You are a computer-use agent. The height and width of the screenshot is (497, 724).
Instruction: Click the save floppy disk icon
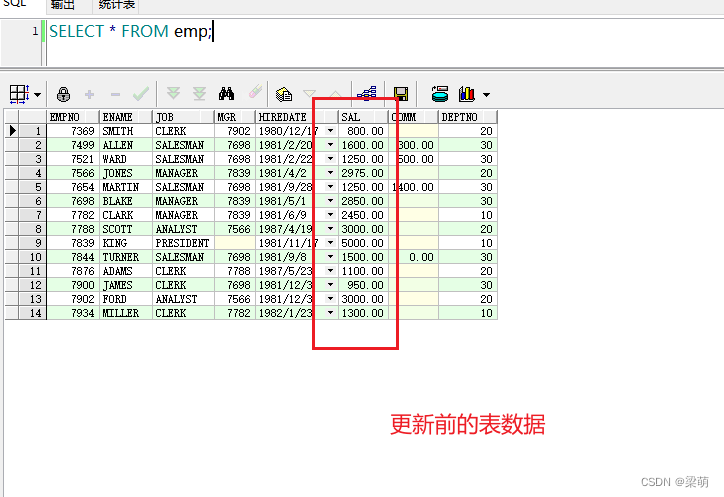[401, 94]
